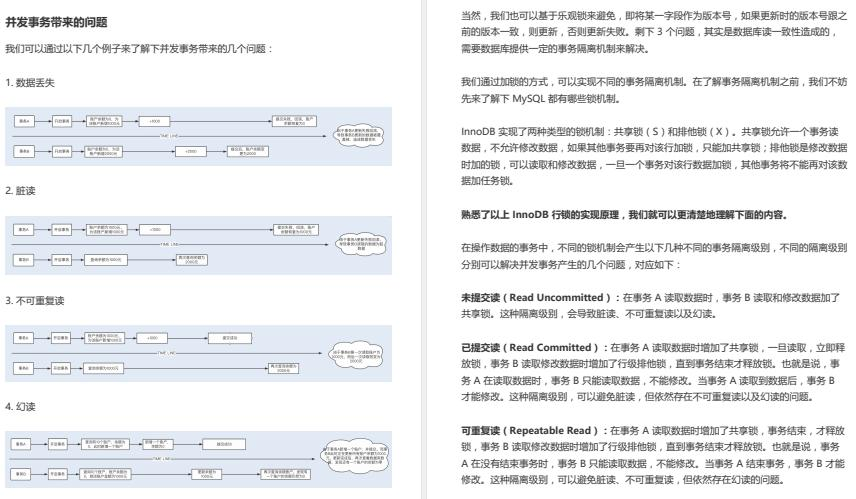Open the 幻读 timeline diagram

click(199, 460)
